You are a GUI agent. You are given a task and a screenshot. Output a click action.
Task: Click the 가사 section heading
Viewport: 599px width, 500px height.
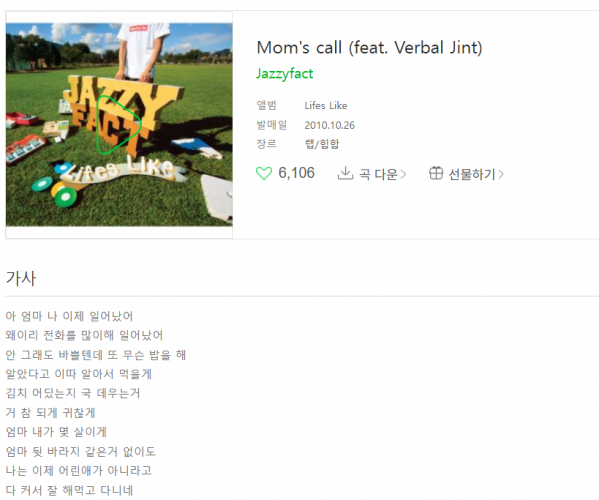coord(21,278)
